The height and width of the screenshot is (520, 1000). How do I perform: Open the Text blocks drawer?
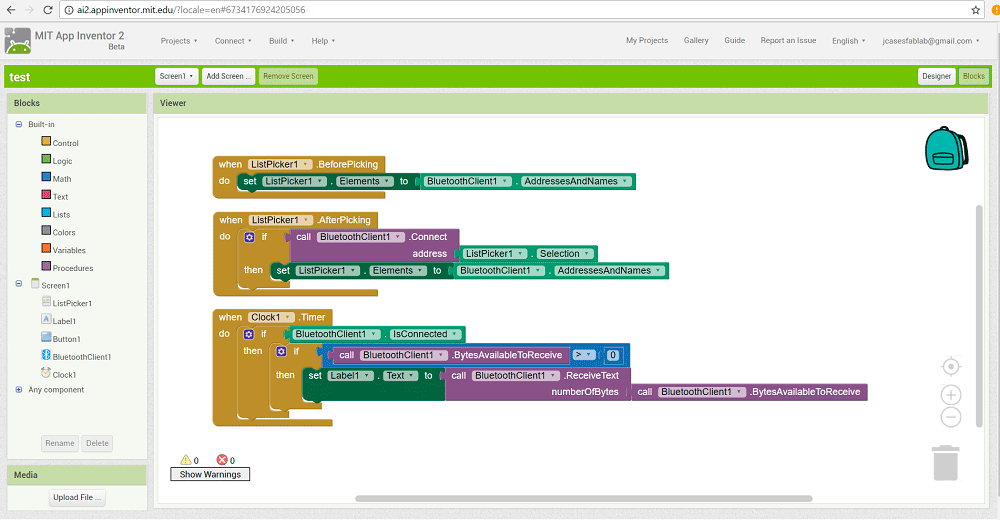[x=60, y=197]
